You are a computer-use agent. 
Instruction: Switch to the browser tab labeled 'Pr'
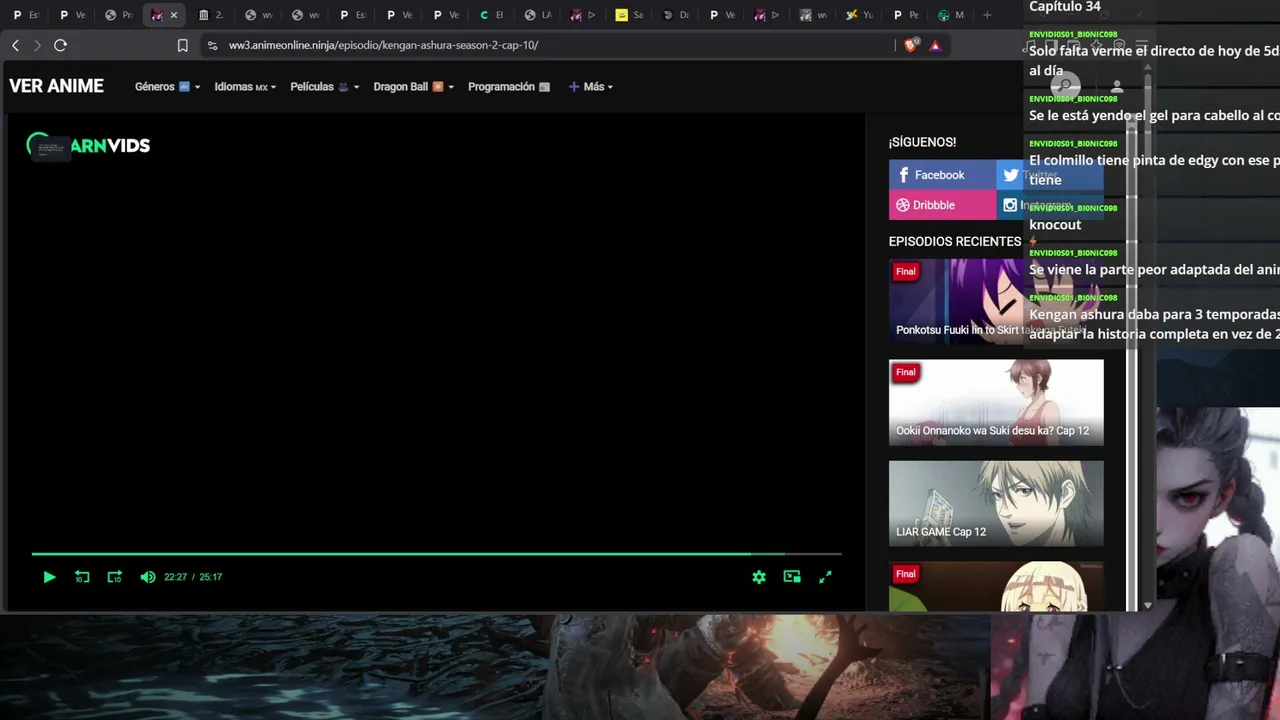coord(119,15)
